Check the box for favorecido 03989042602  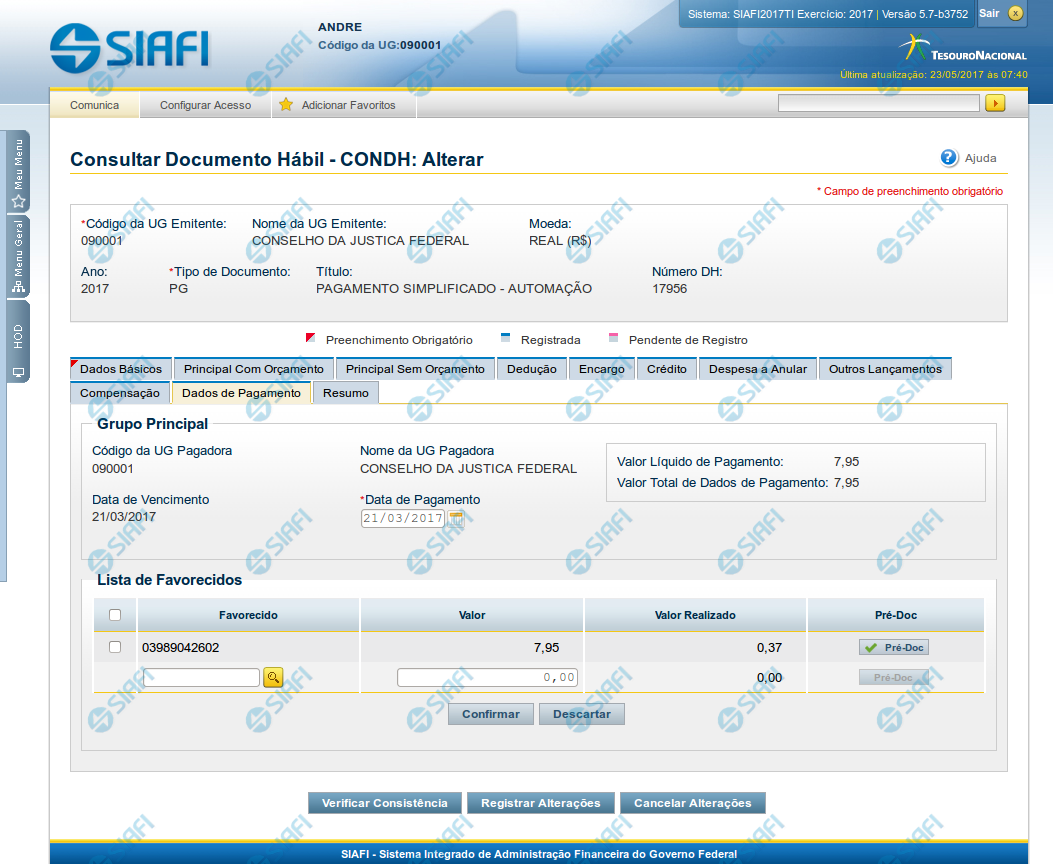(115, 647)
